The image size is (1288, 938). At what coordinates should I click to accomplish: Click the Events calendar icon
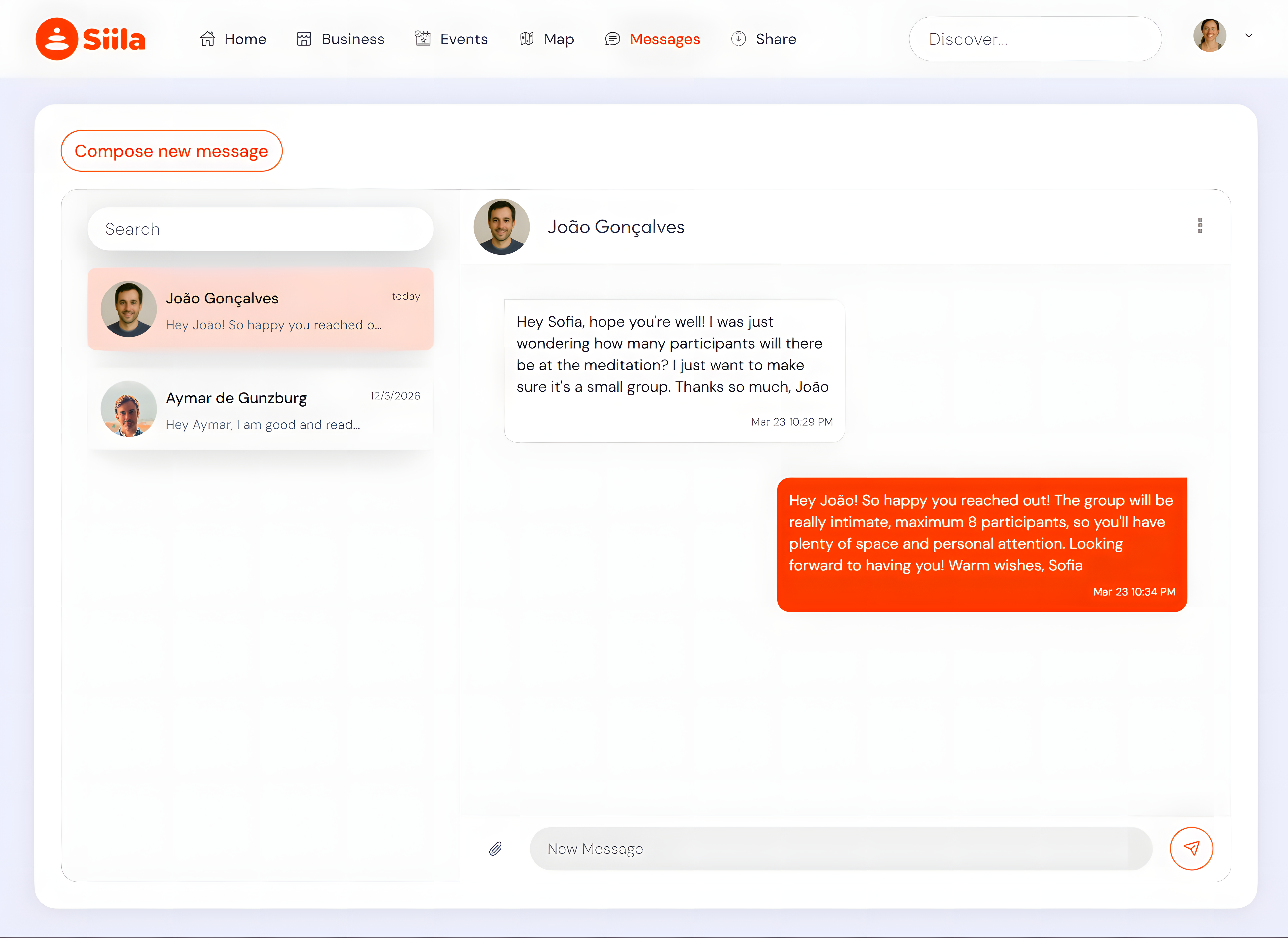(x=423, y=39)
